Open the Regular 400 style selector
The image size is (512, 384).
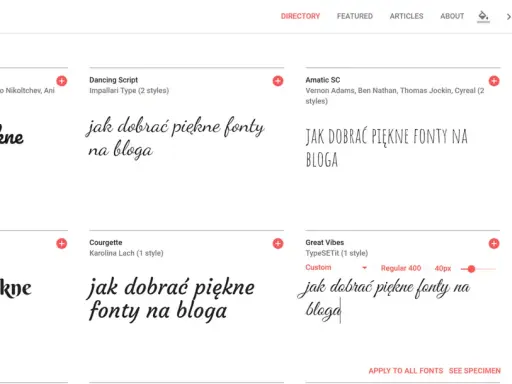coord(401,268)
